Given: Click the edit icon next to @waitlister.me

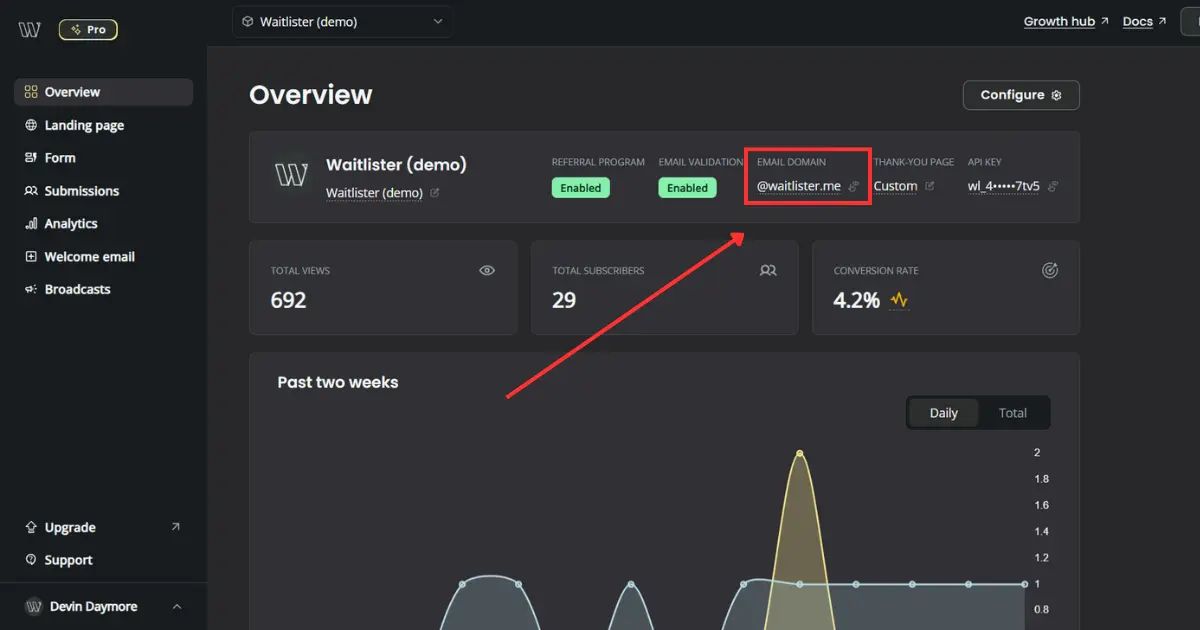Looking at the screenshot, I should (x=853, y=186).
